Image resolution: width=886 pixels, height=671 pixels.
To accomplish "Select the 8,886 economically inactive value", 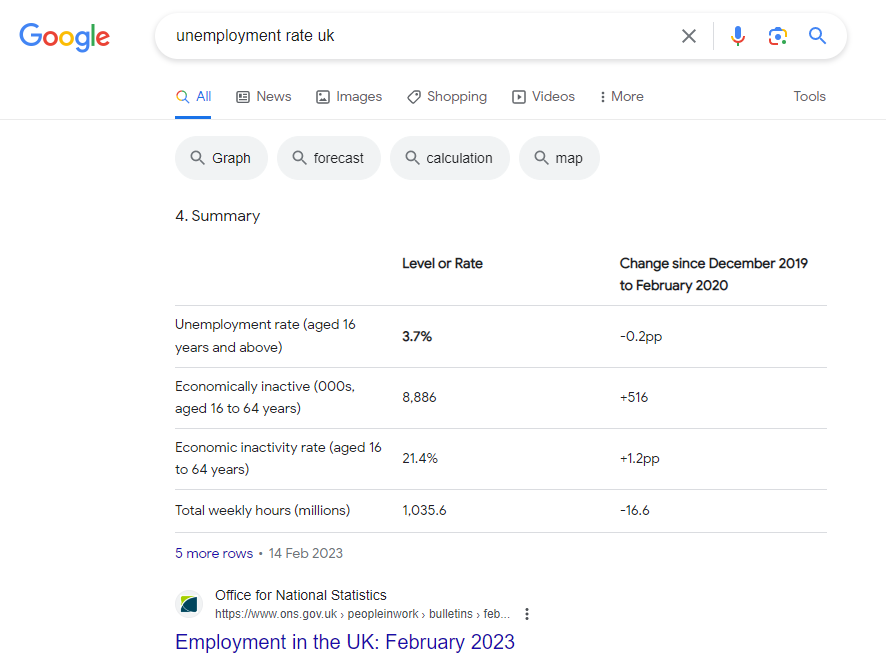I will 419,398.
